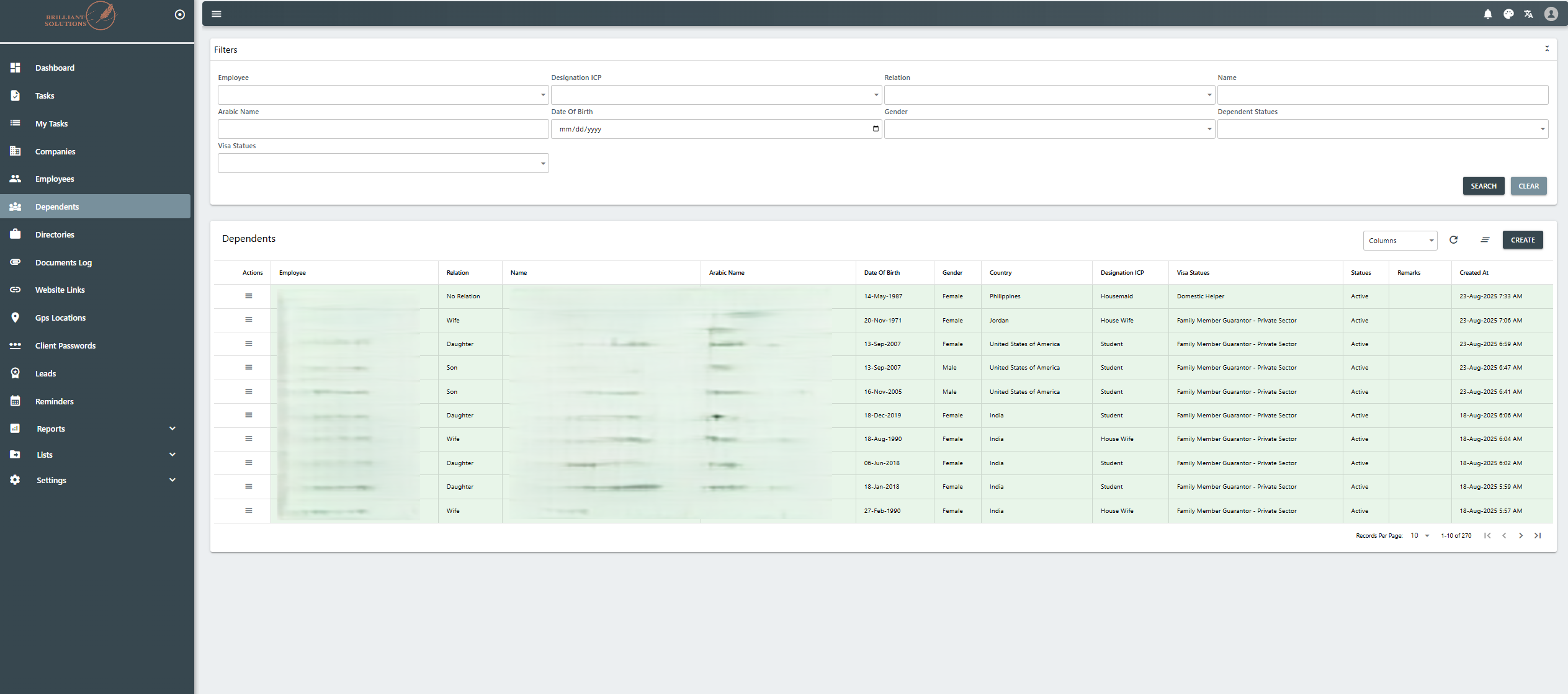The width and height of the screenshot is (1568, 694).
Task: Click the language translate icon
Action: tap(1528, 14)
